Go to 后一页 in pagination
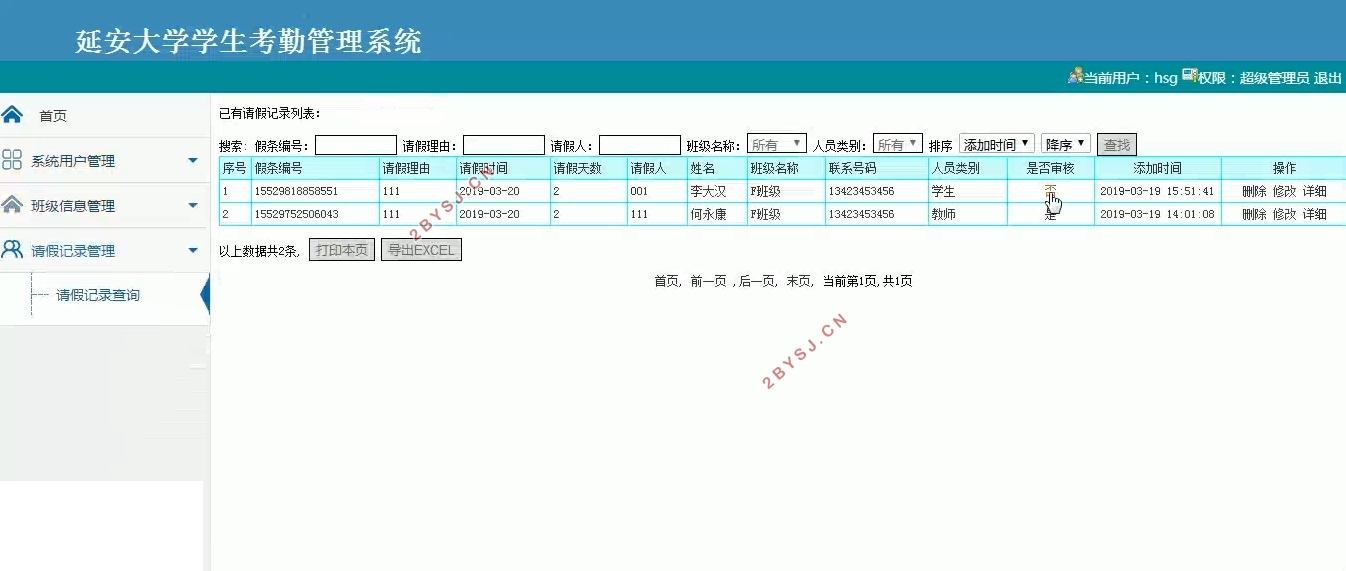This screenshot has width=1346, height=571. [x=757, y=282]
